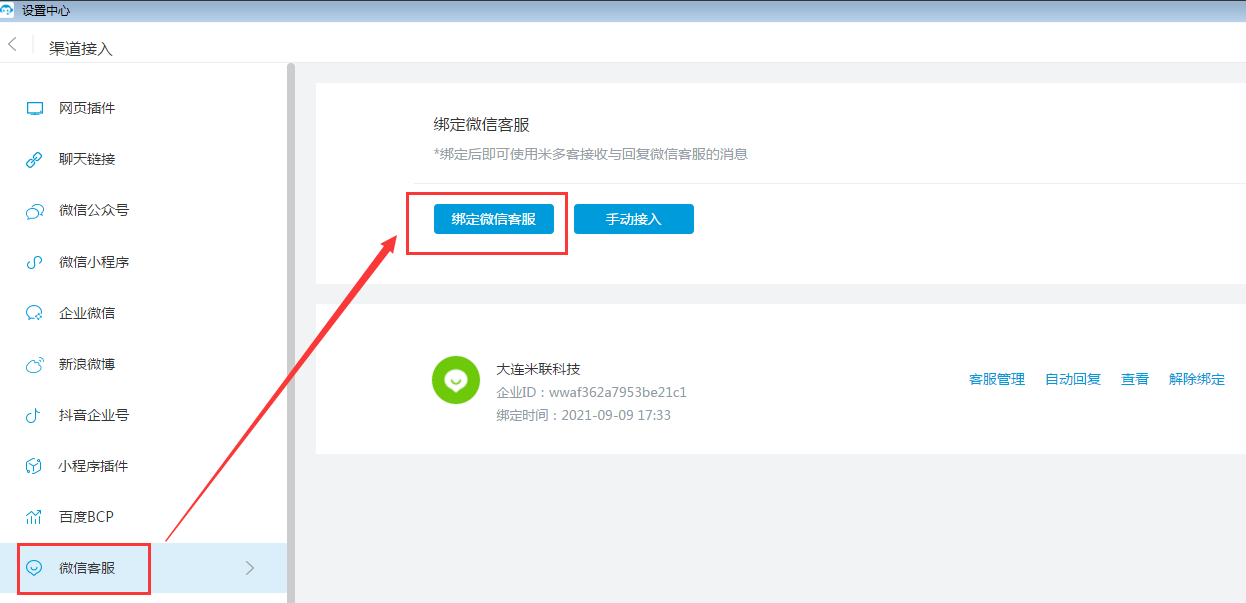The image size is (1246, 603).
Task: Click the web plugin monitor icon
Action: click(x=35, y=108)
